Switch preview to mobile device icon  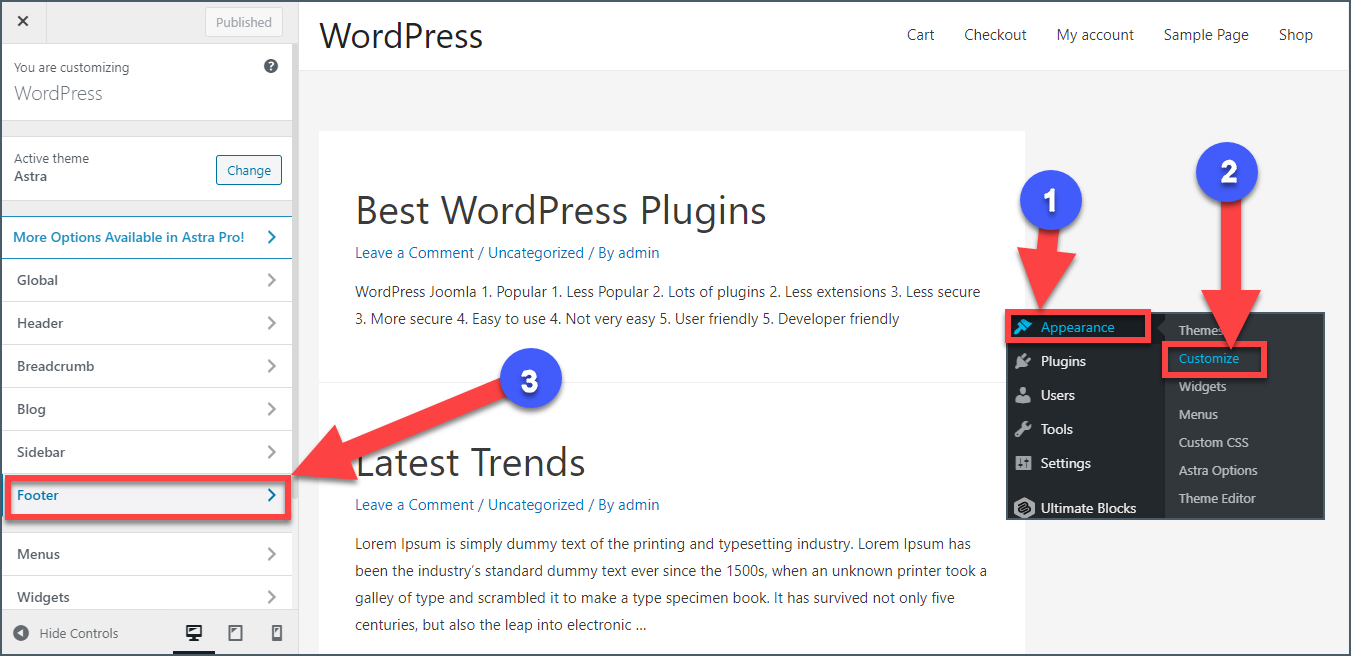coord(277,633)
